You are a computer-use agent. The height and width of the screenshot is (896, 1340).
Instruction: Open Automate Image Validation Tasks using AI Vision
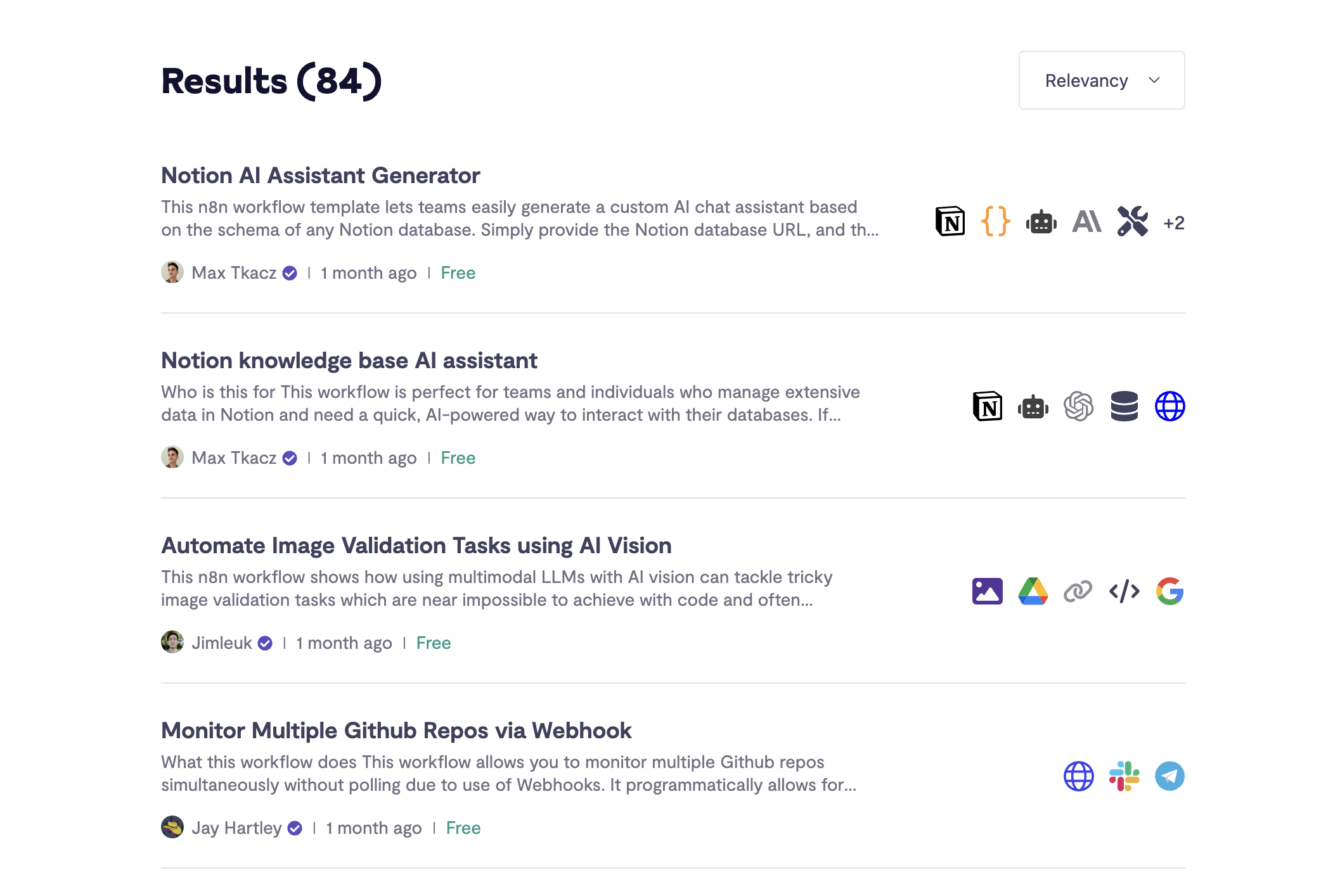coord(416,546)
